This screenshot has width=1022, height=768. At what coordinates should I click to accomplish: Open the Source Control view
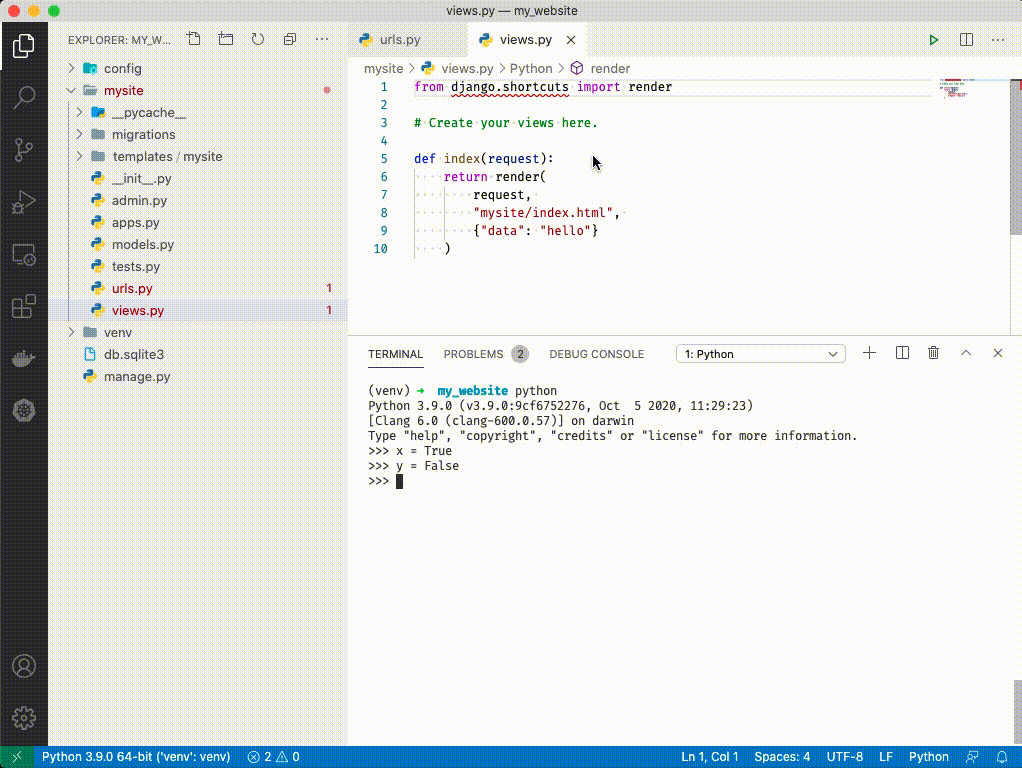(24, 151)
